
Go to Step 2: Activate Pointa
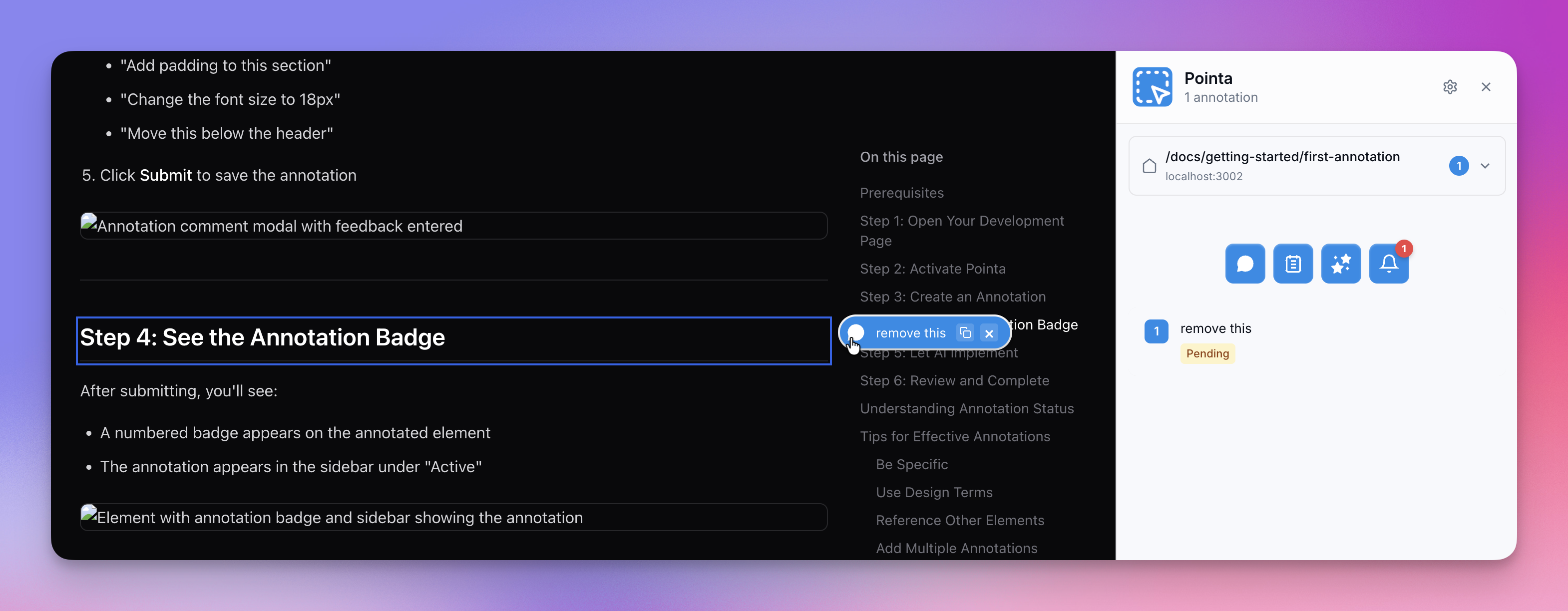[x=932, y=269]
